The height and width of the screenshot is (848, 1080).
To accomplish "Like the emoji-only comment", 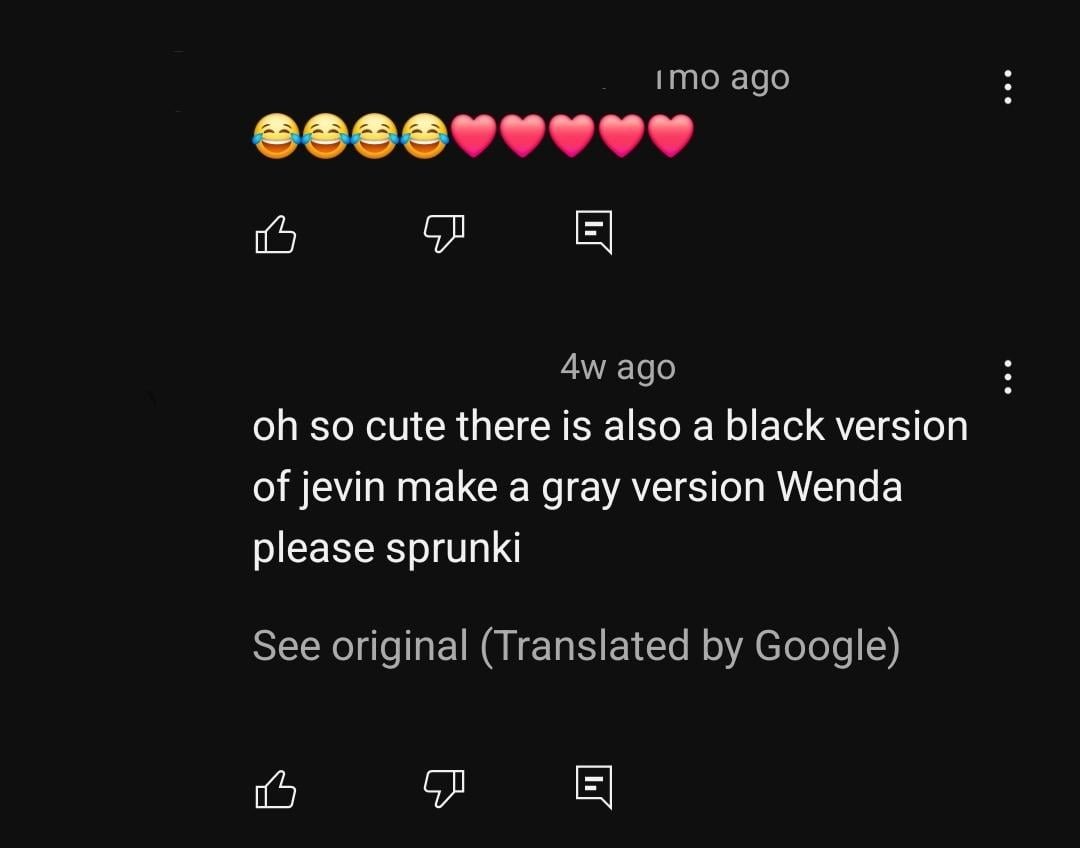I will coord(276,235).
